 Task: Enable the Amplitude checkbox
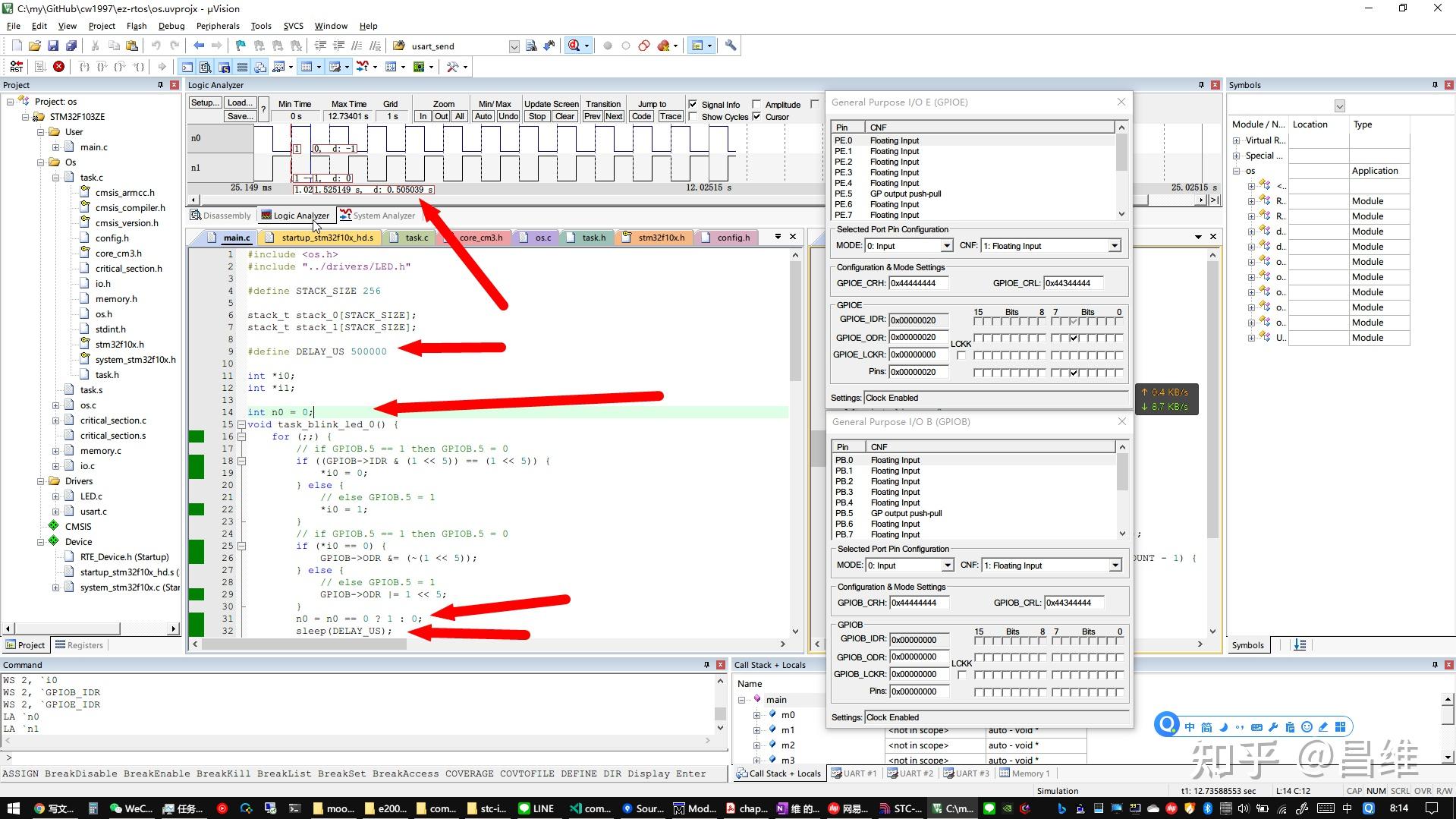point(756,104)
